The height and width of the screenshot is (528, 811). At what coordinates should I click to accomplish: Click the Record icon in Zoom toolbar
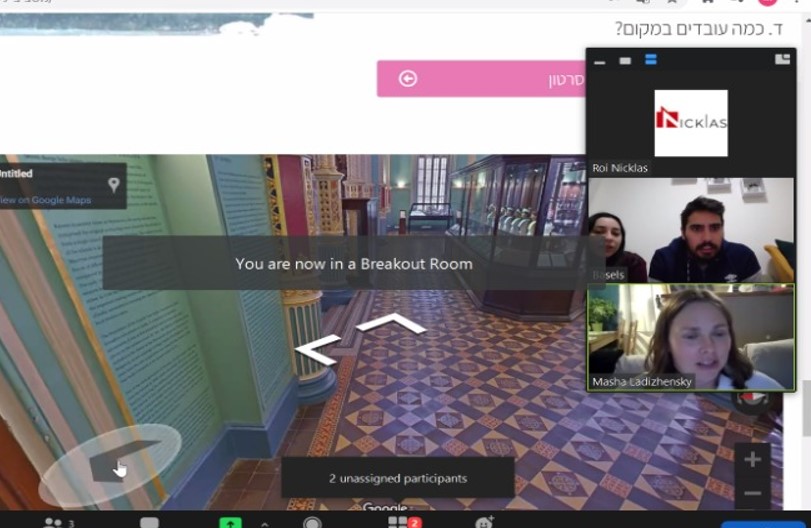(x=312, y=522)
